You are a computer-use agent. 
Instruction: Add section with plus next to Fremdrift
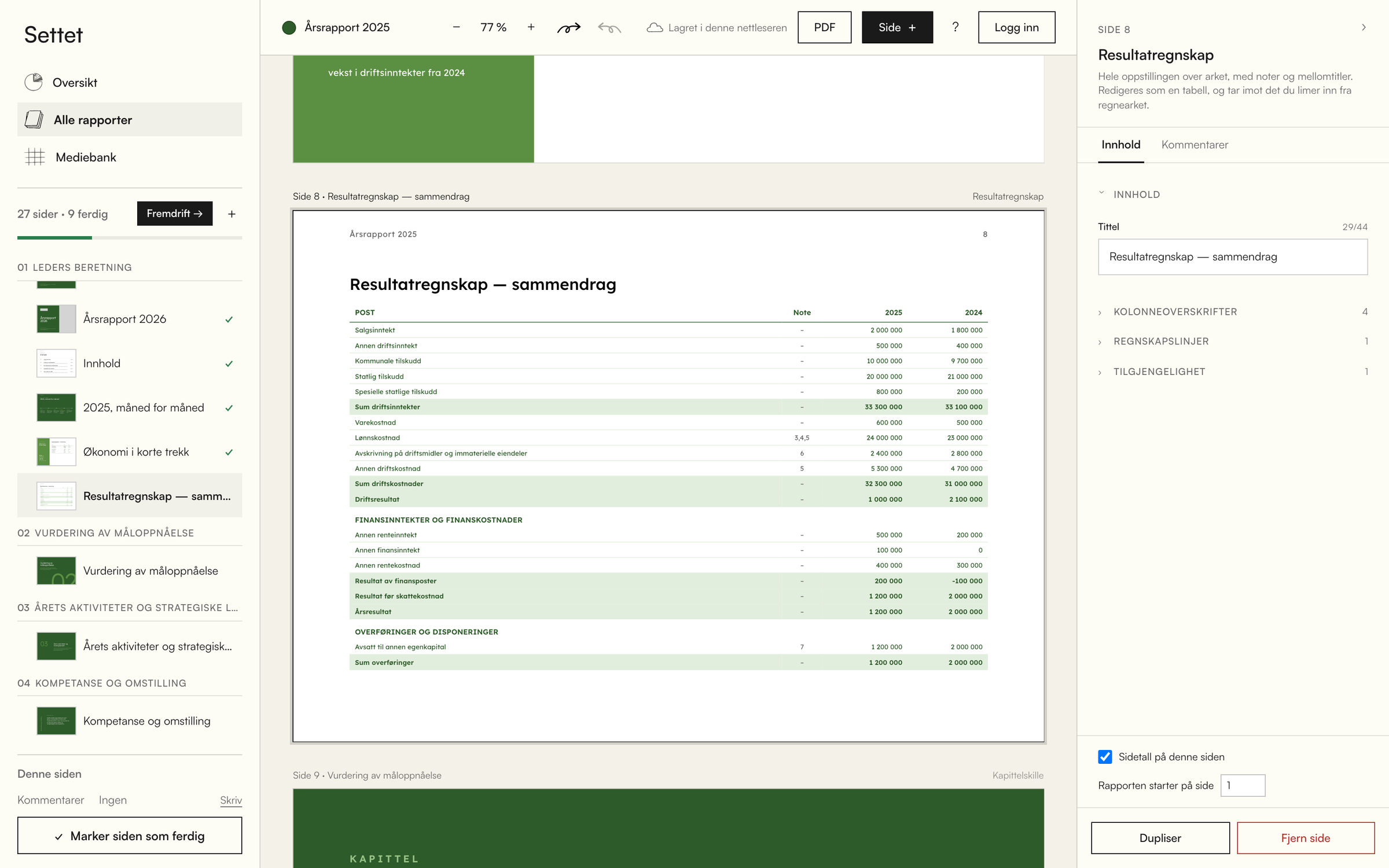(x=231, y=214)
